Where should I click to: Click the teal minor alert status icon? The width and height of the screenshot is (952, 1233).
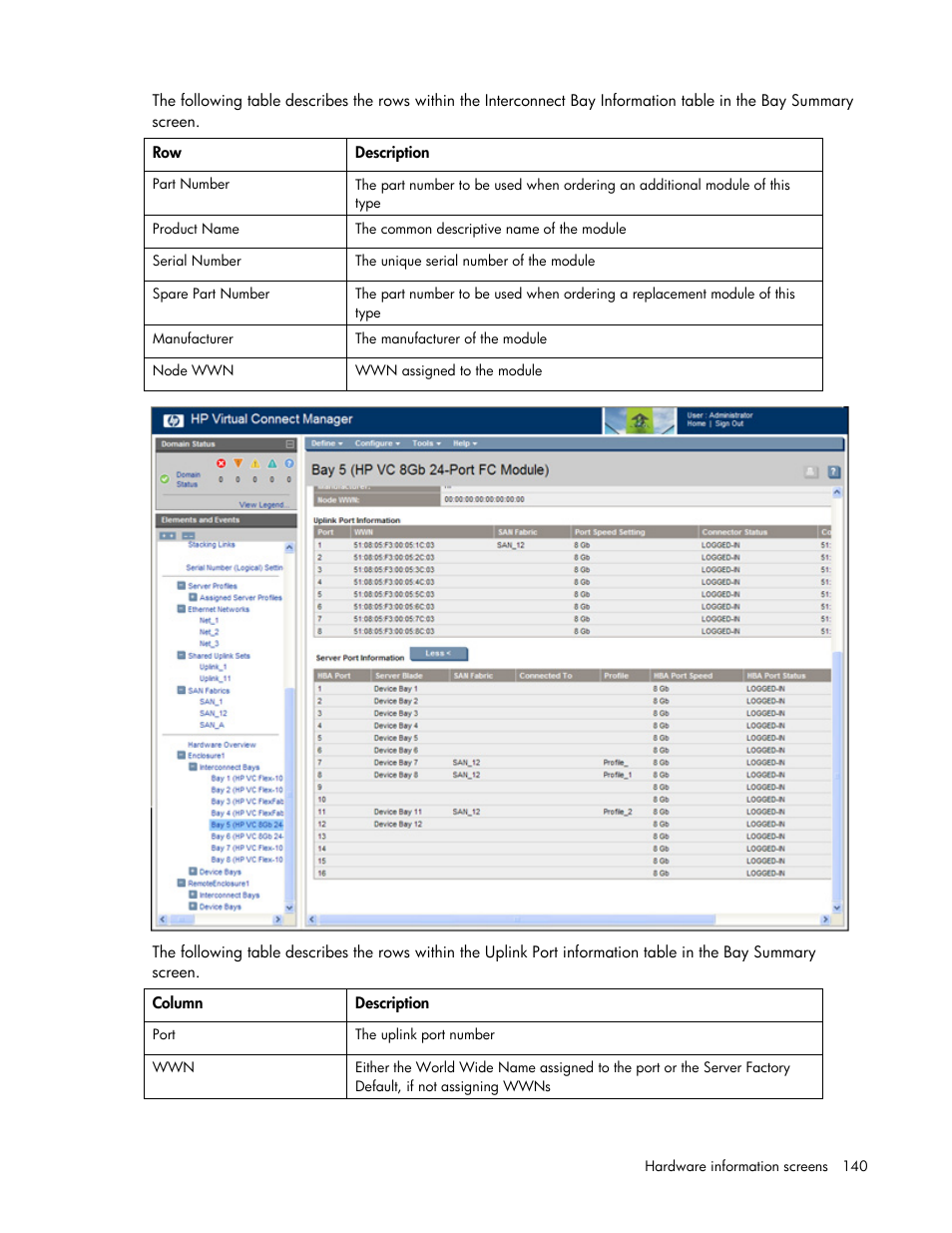pyautogui.click(x=272, y=464)
